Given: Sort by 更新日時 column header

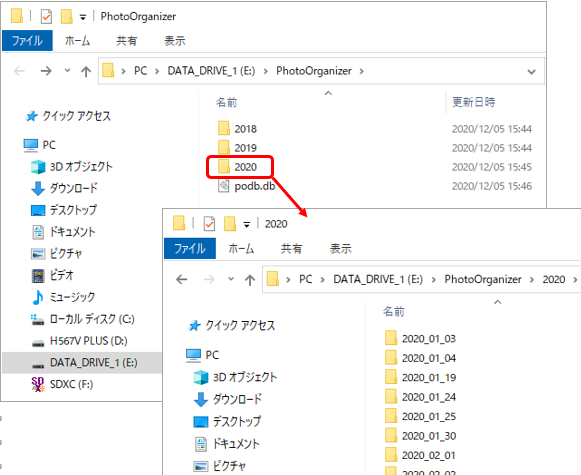Looking at the screenshot, I should [x=474, y=102].
